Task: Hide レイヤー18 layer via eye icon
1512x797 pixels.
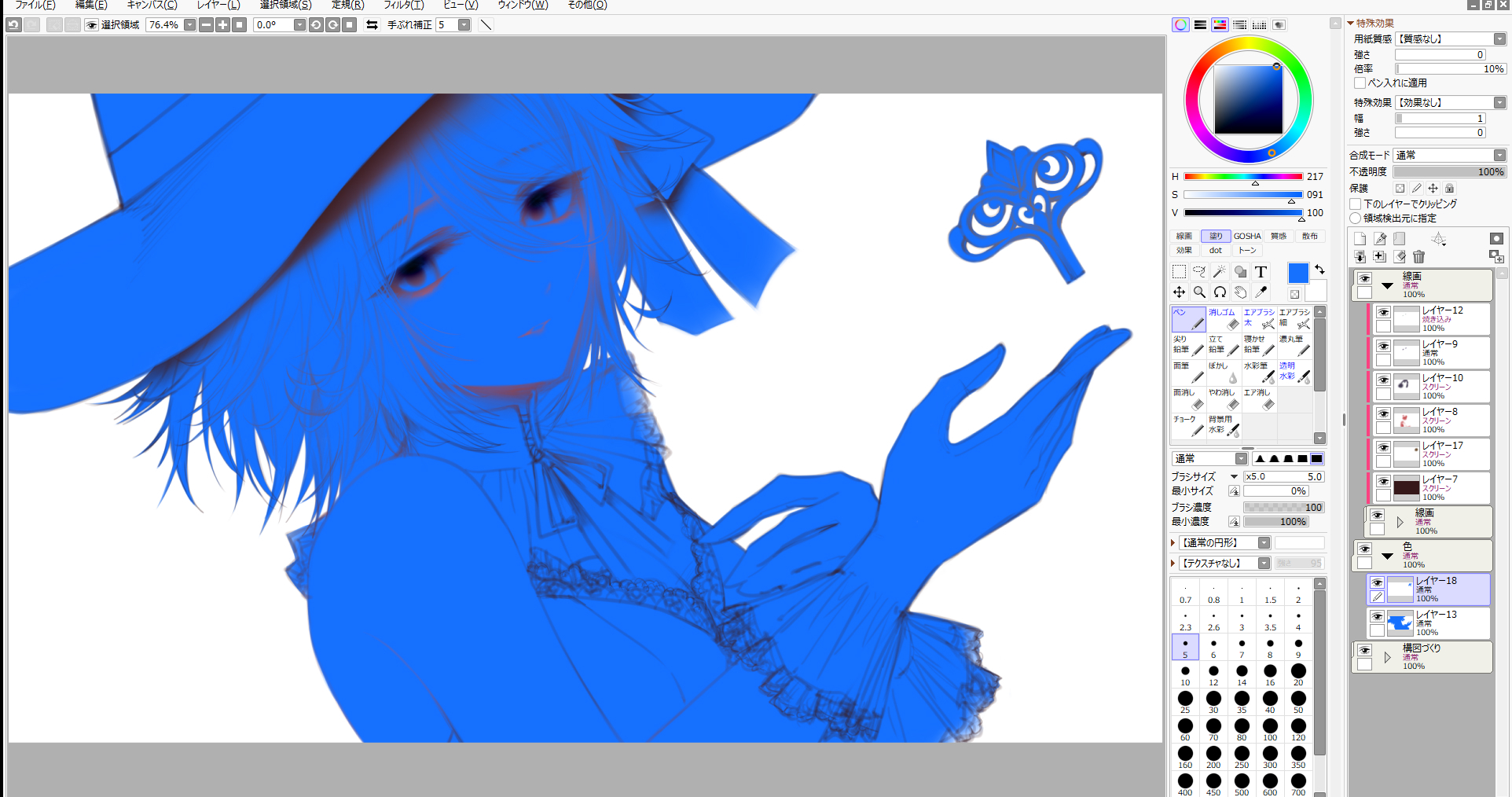Action: pos(1377,583)
